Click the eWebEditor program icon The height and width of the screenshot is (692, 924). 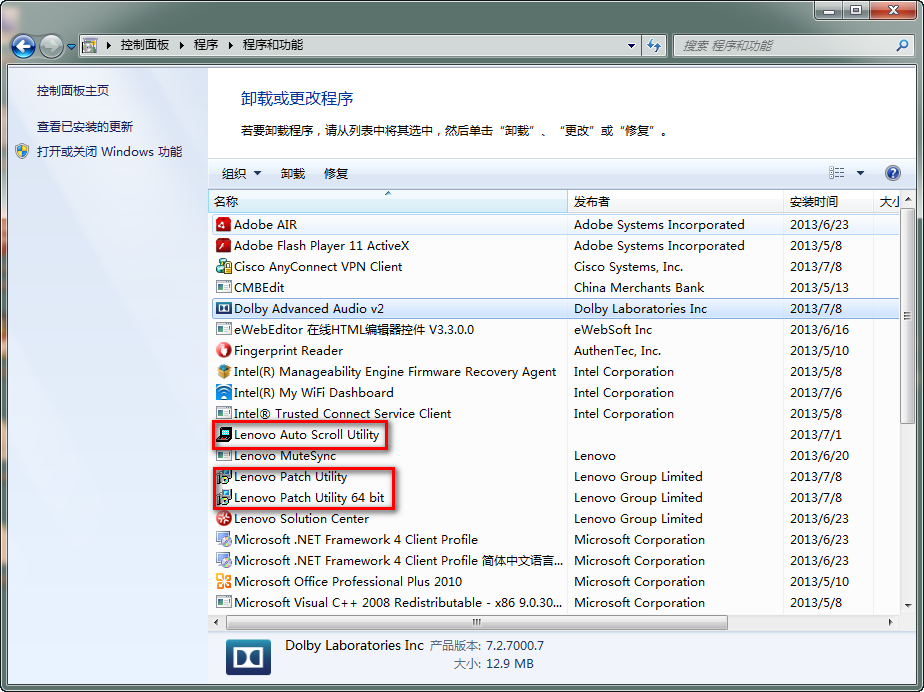[x=223, y=329]
